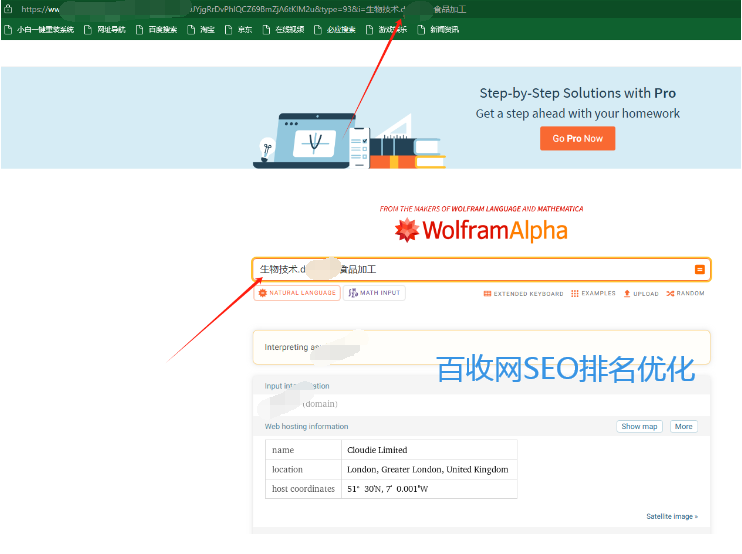
Task: Open the Examples page
Action: point(593,293)
